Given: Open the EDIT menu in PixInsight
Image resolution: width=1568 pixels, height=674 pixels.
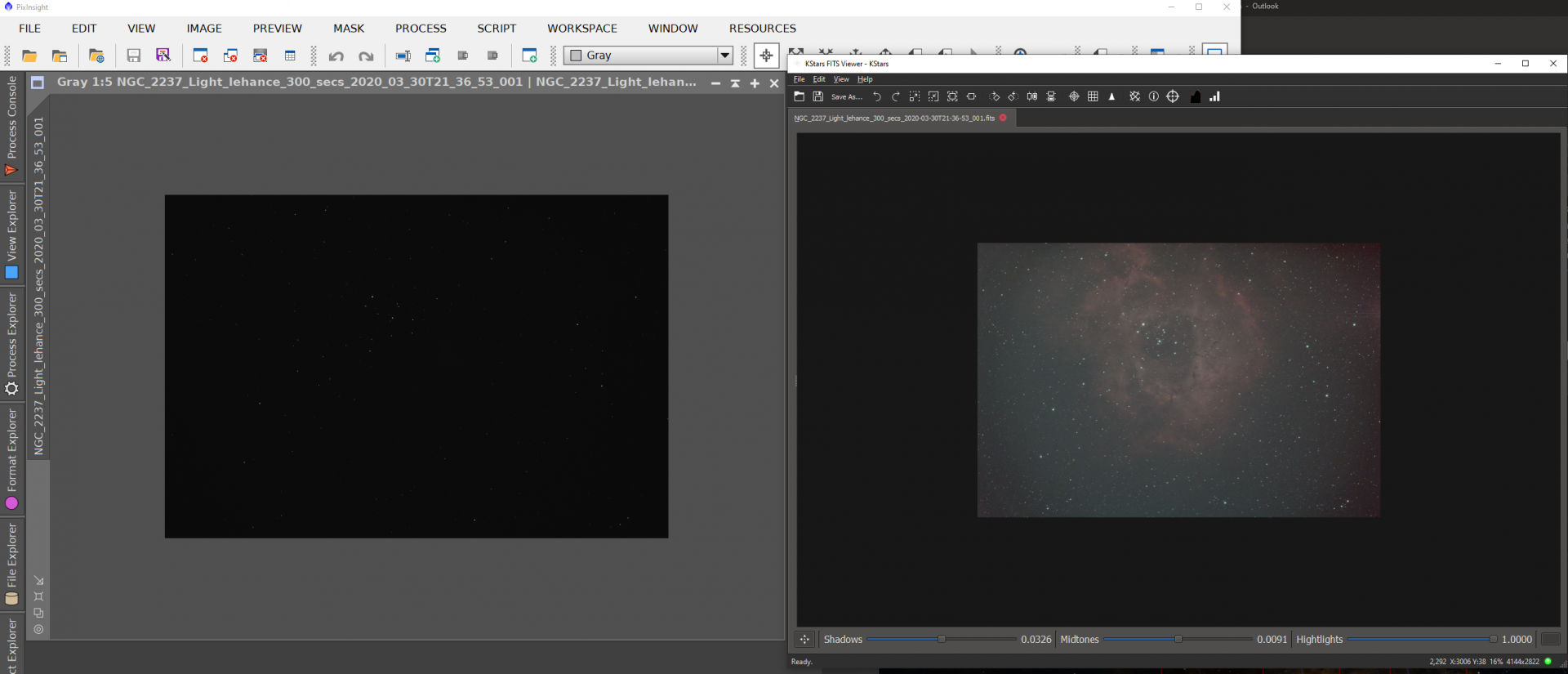Looking at the screenshot, I should coord(84,28).
